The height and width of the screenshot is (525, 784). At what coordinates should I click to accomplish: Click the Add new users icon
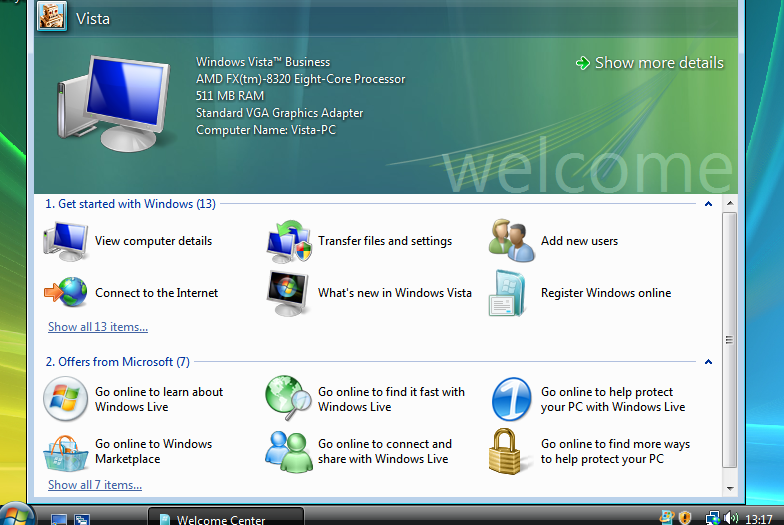512,240
